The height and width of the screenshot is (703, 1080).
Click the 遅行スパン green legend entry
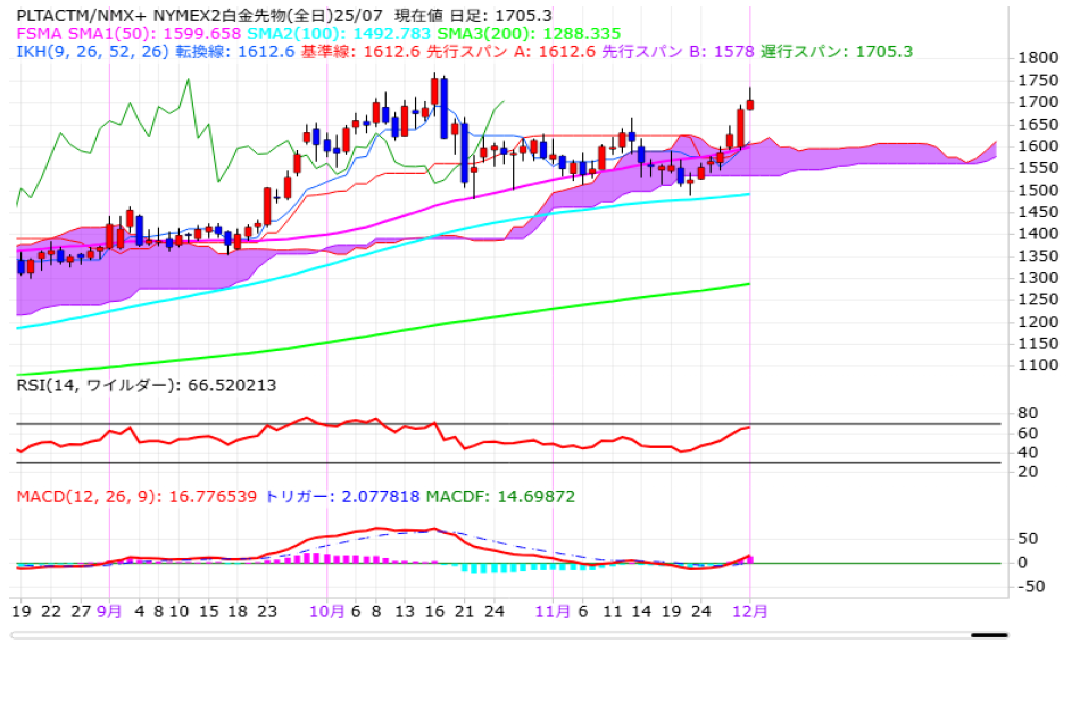(x=836, y=51)
